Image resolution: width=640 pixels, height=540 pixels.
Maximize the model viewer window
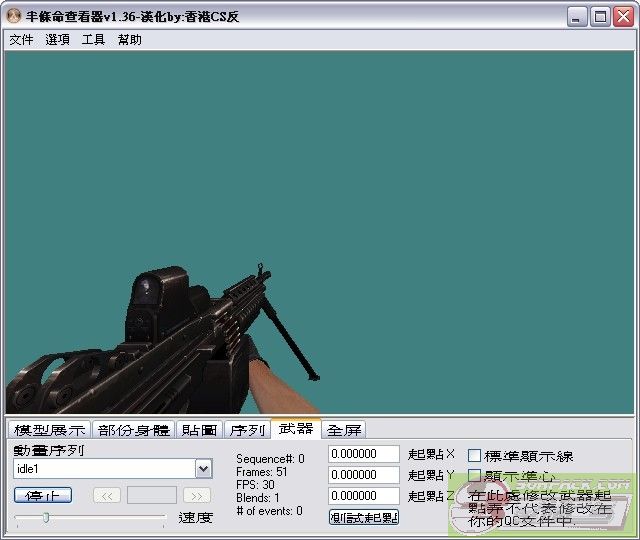[600, 16]
